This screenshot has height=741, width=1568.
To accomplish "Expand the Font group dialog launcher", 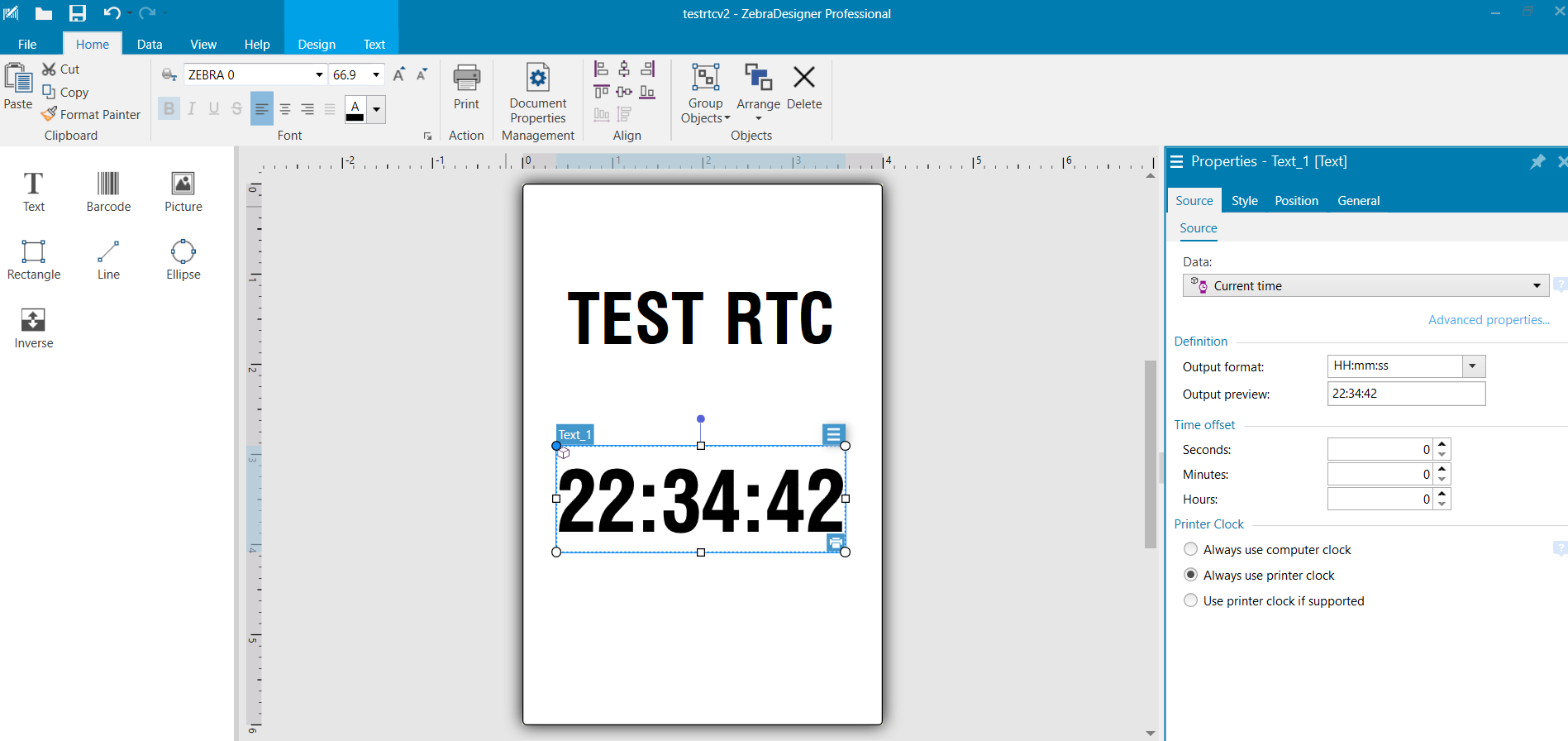I will 427,136.
